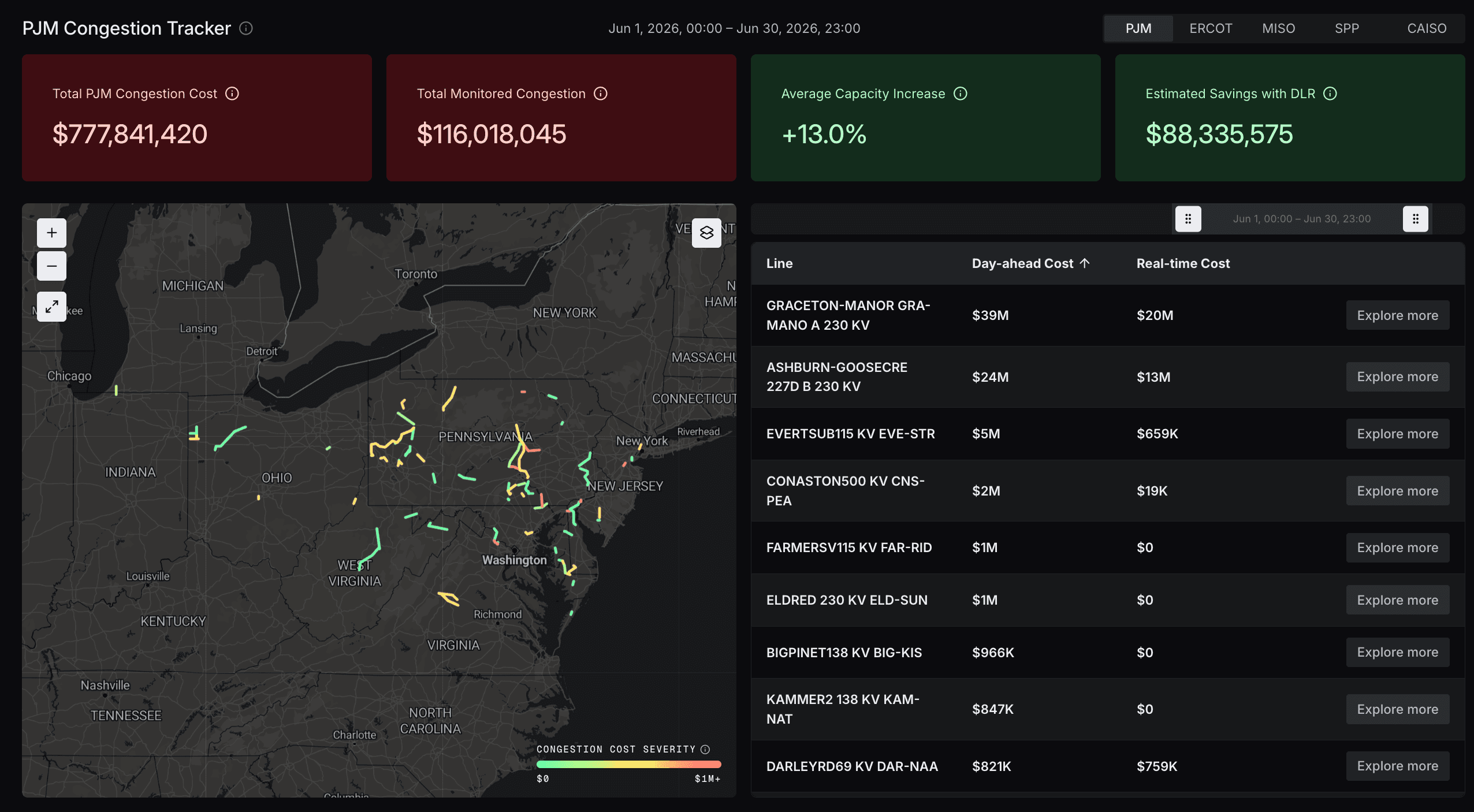The width and height of the screenshot is (1474, 812).
Task: Click the $13M real-time cost value
Action: click(1153, 377)
